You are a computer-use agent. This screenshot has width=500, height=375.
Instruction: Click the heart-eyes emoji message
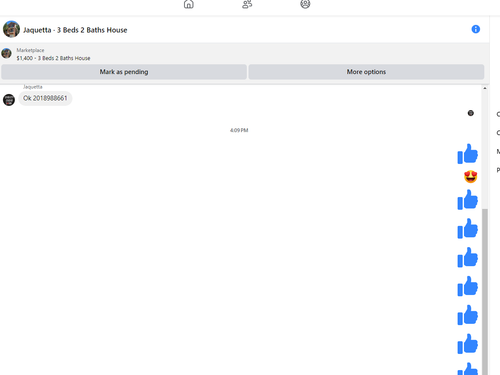coord(471,177)
